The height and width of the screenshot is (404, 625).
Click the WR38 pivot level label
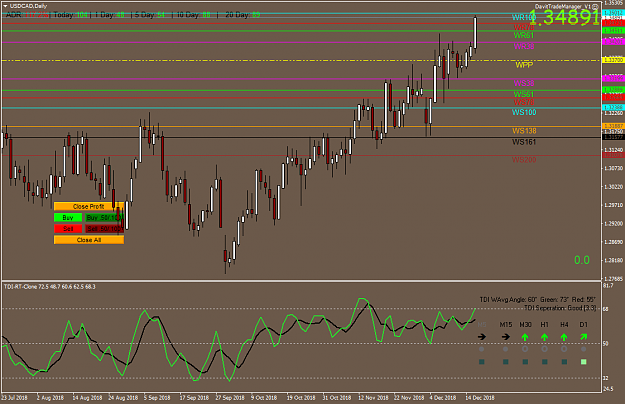(x=524, y=46)
